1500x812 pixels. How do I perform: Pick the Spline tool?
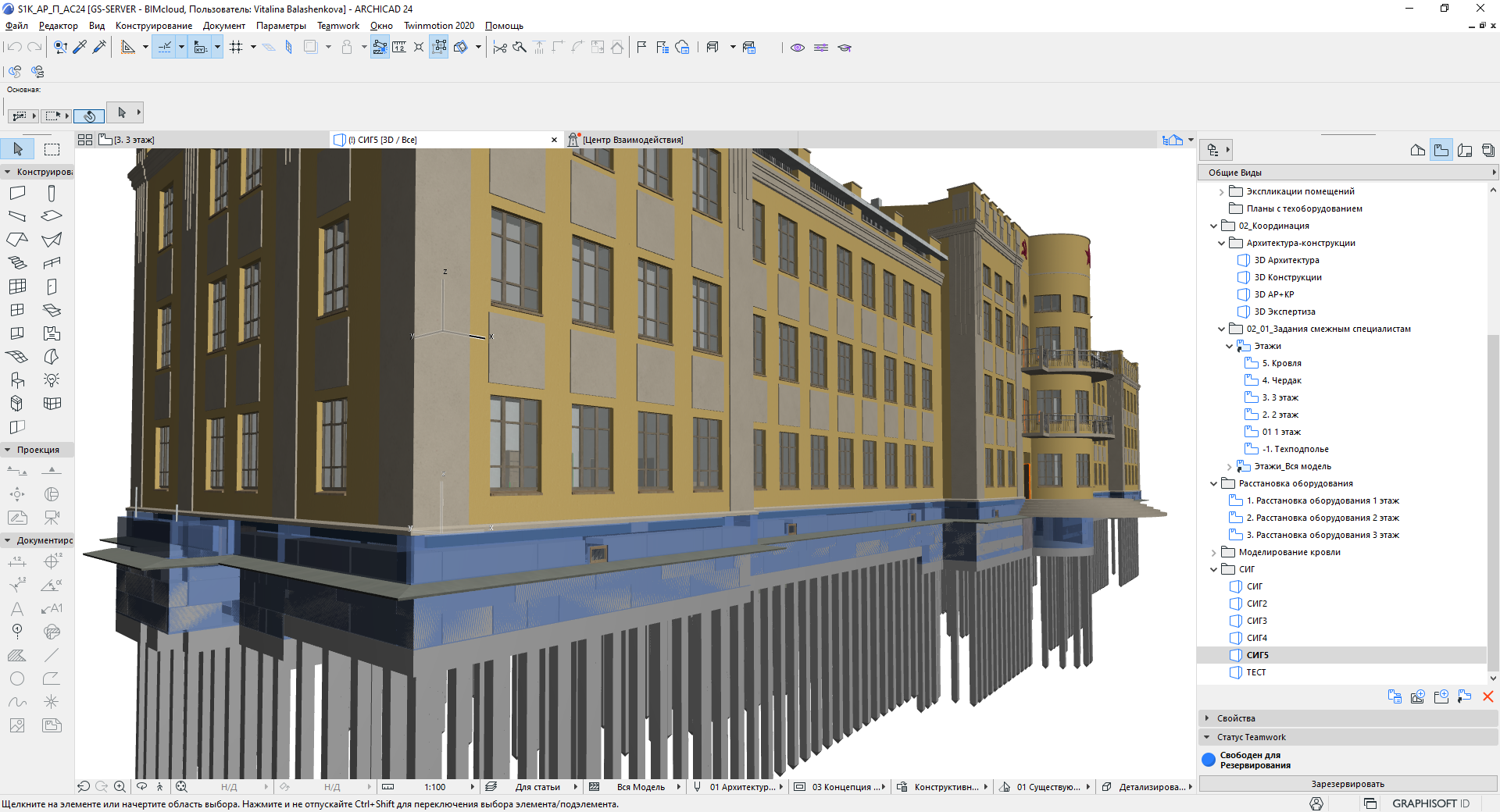tap(17, 702)
